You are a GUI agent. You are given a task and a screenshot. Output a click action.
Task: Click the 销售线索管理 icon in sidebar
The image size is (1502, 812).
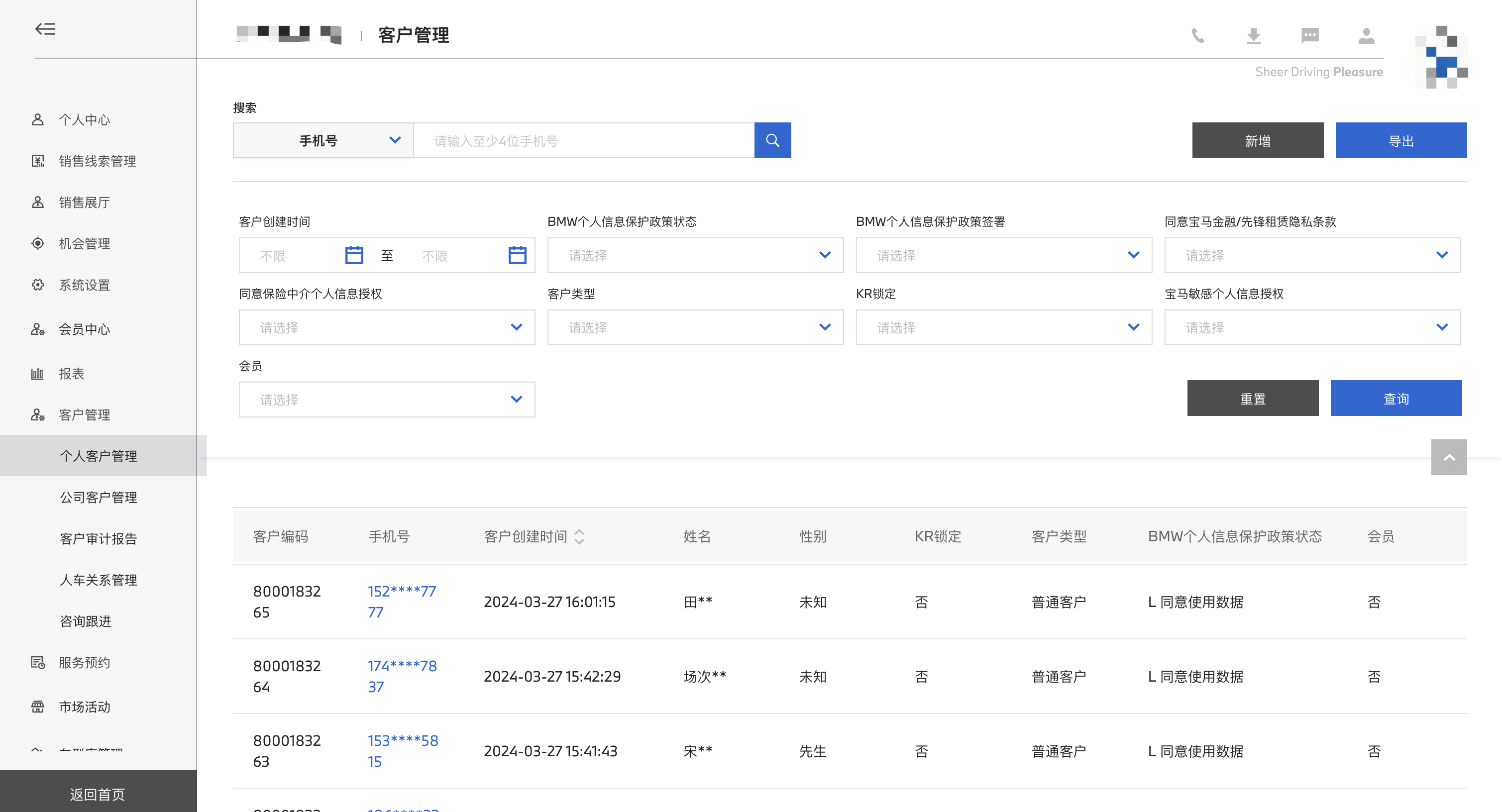point(37,161)
